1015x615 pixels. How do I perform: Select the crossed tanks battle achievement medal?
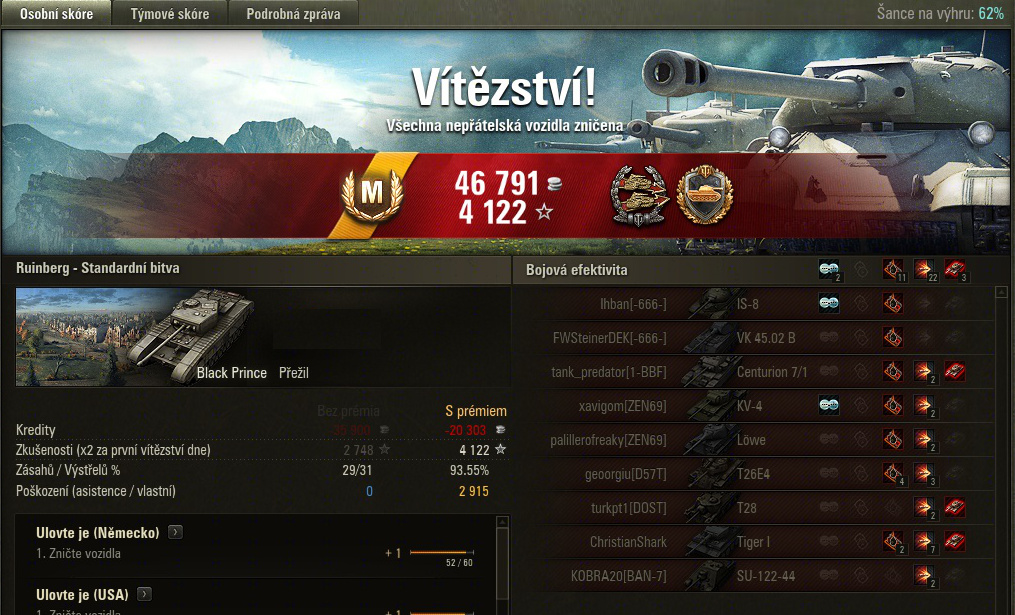coord(639,196)
